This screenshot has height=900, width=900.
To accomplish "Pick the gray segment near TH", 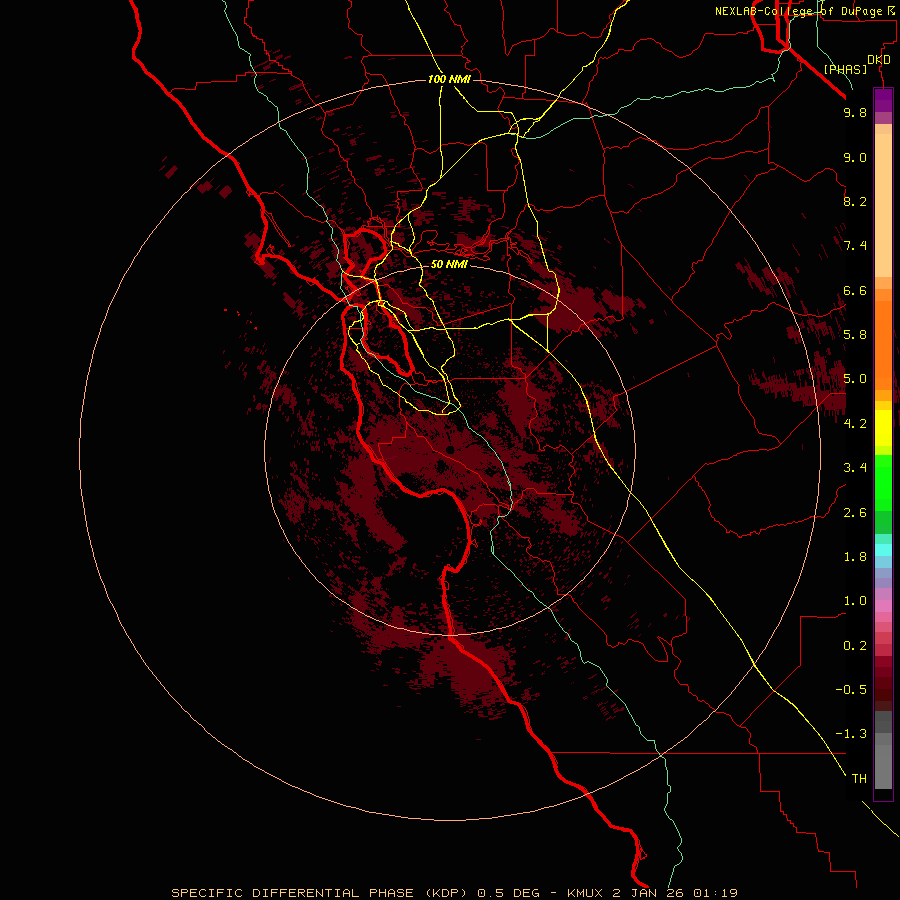I will 883,767.
